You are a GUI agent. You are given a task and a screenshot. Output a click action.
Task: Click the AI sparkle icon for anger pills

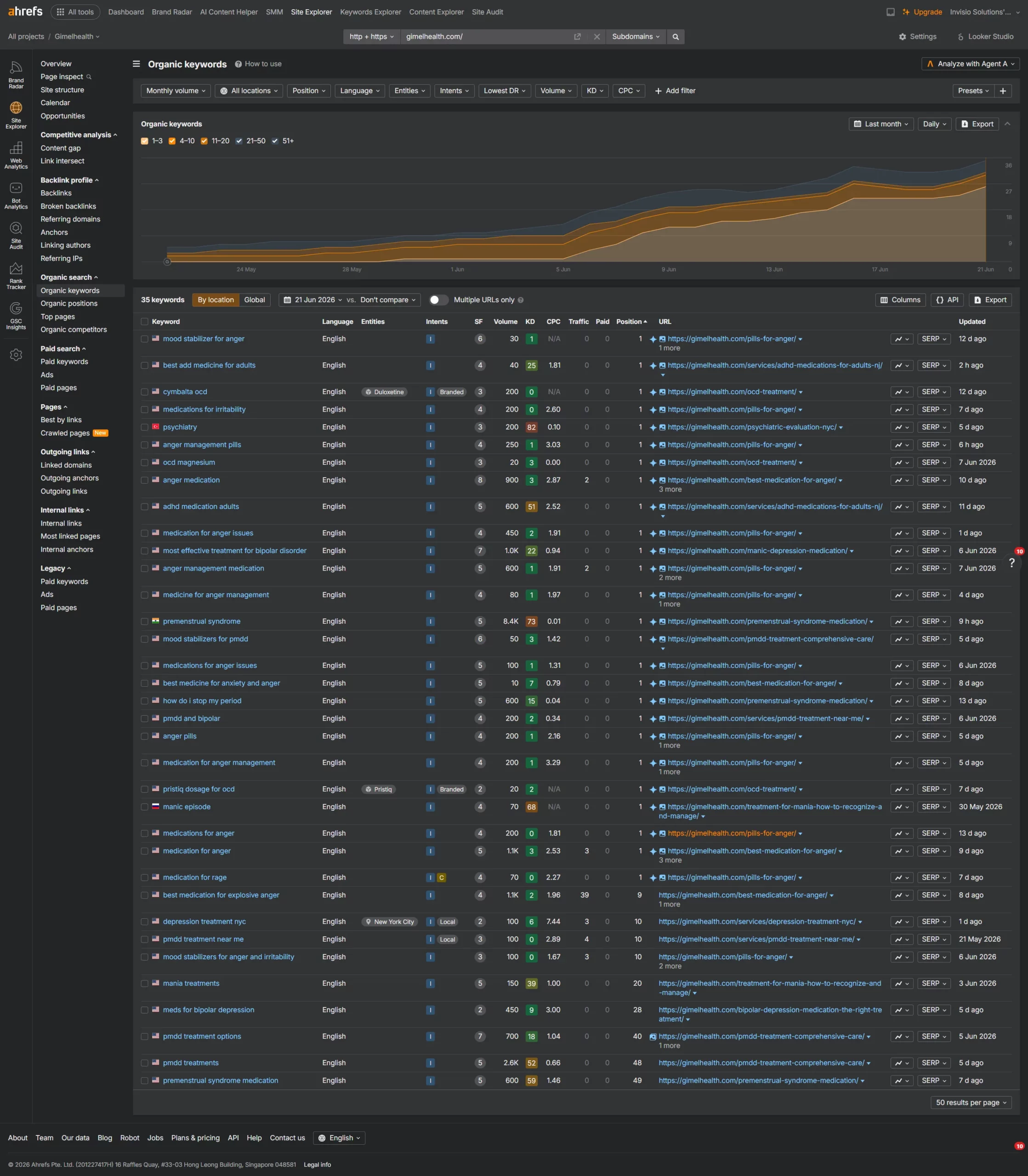[653, 736]
